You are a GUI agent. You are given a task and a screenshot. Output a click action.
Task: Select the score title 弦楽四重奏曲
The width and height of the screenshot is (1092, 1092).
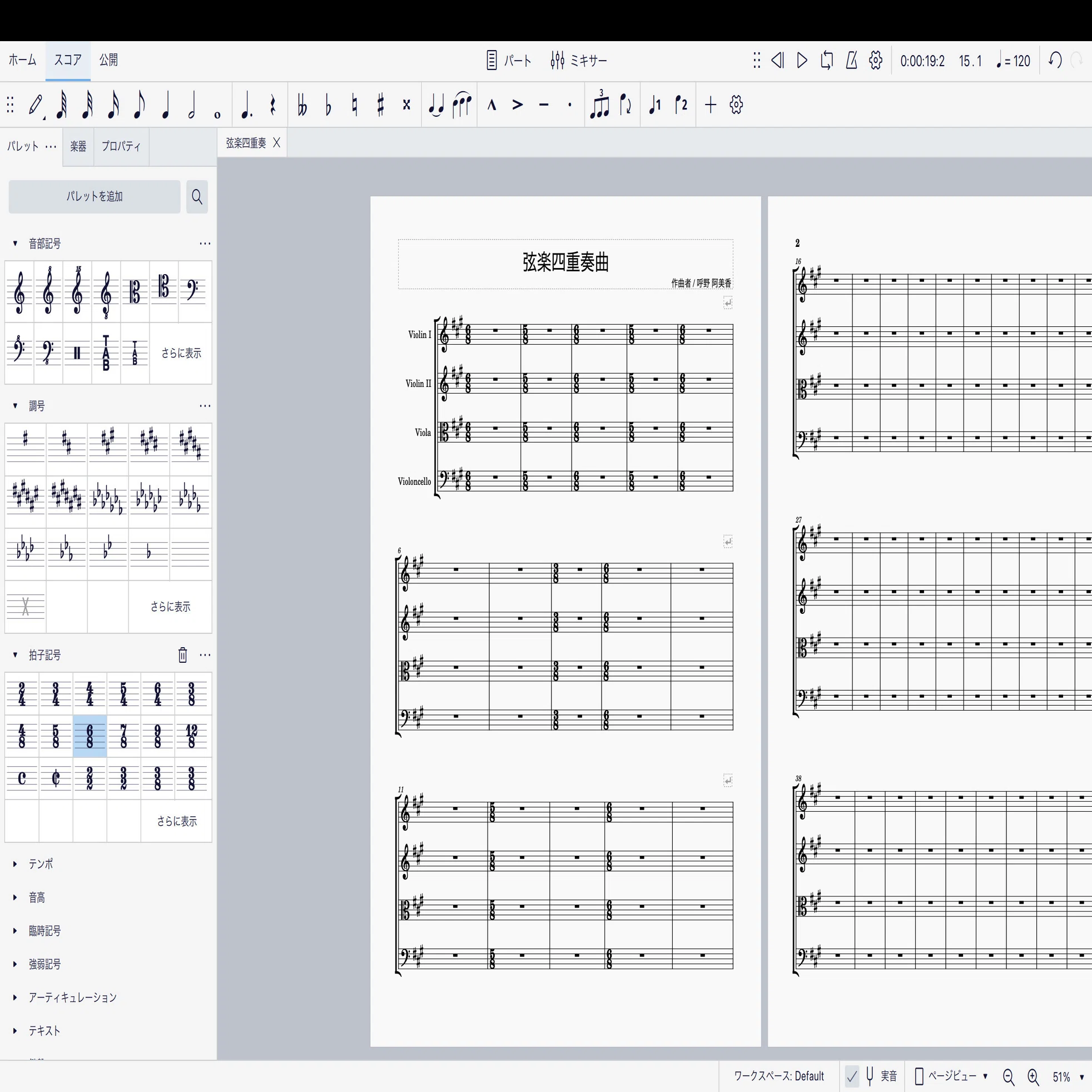(x=565, y=262)
